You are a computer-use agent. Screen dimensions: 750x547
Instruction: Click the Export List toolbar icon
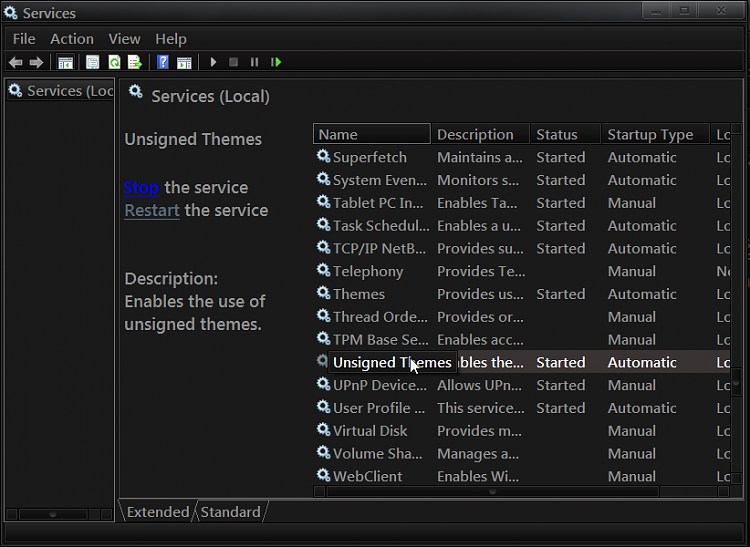(x=135, y=62)
